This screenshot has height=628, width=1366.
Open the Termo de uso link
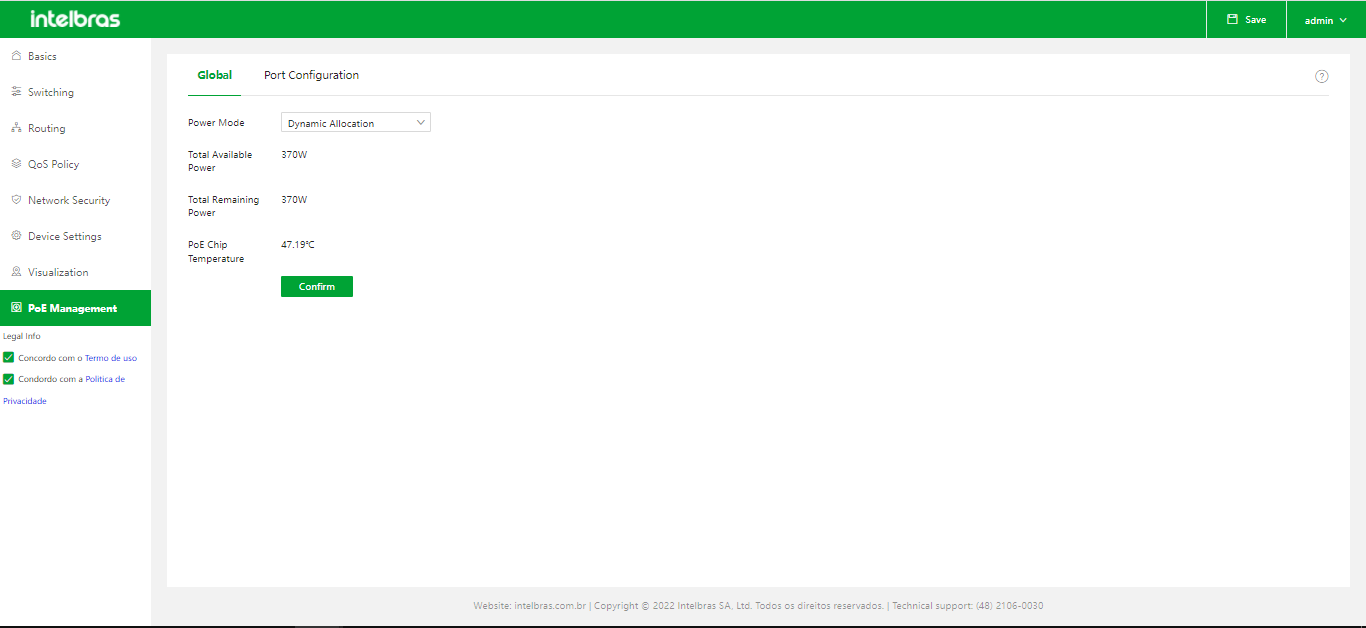[x=110, y=358]
